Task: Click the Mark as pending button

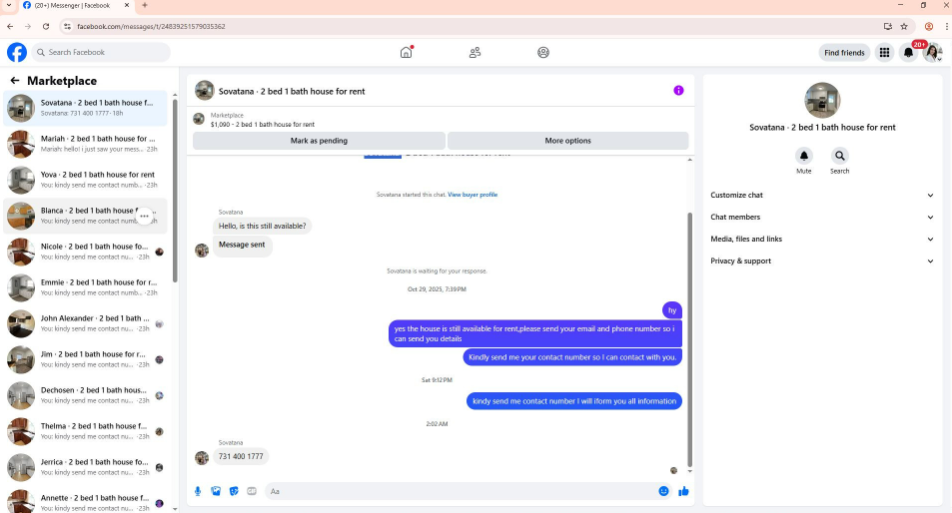Action: click(x=319, y=140)
